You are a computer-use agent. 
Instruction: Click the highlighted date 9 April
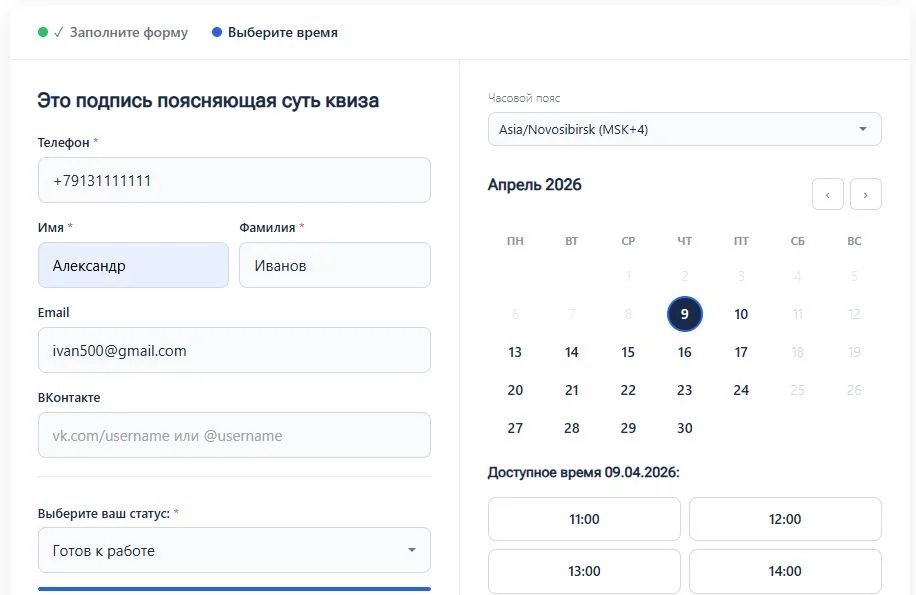tap(684, 314)
